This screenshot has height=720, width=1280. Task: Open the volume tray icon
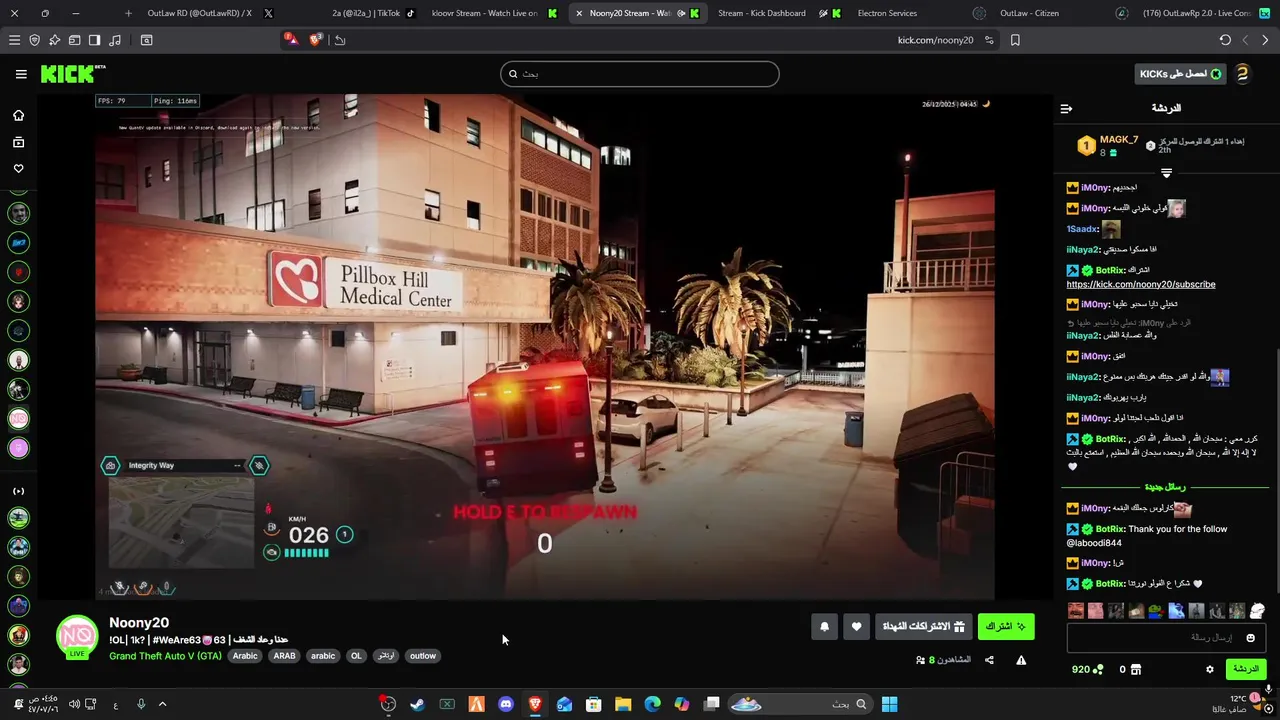click(74, 704)
